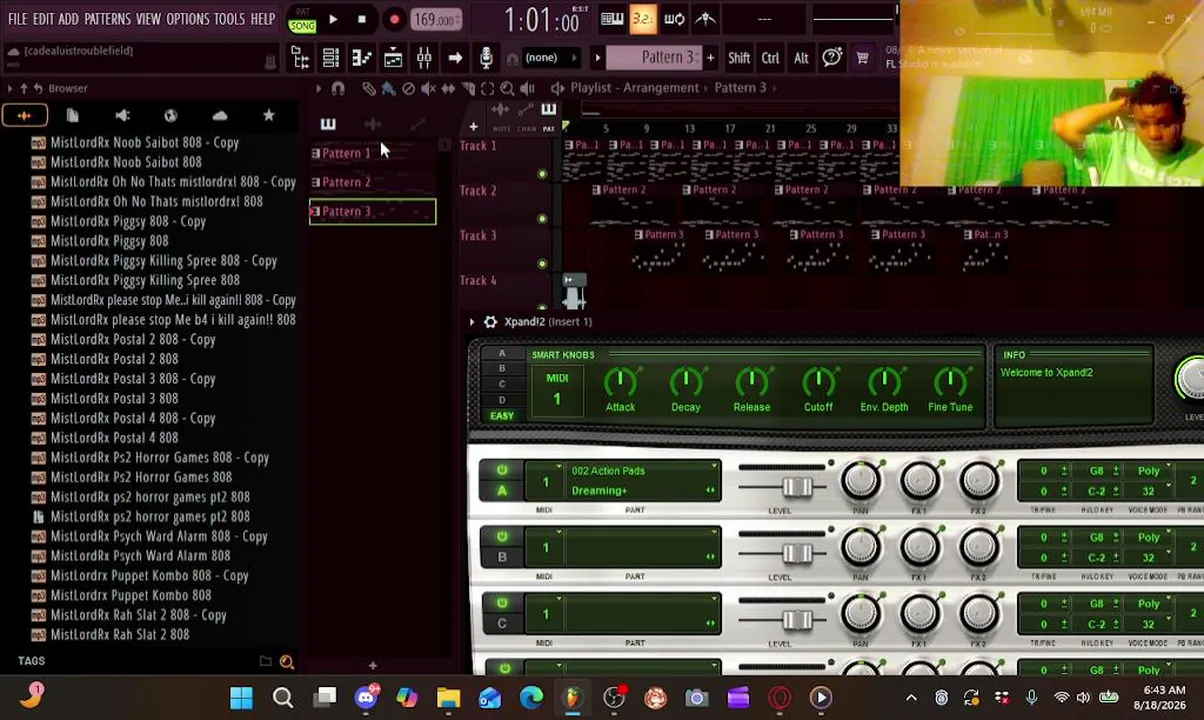Open Xpand!2 plugin gear options

[490, 322]
